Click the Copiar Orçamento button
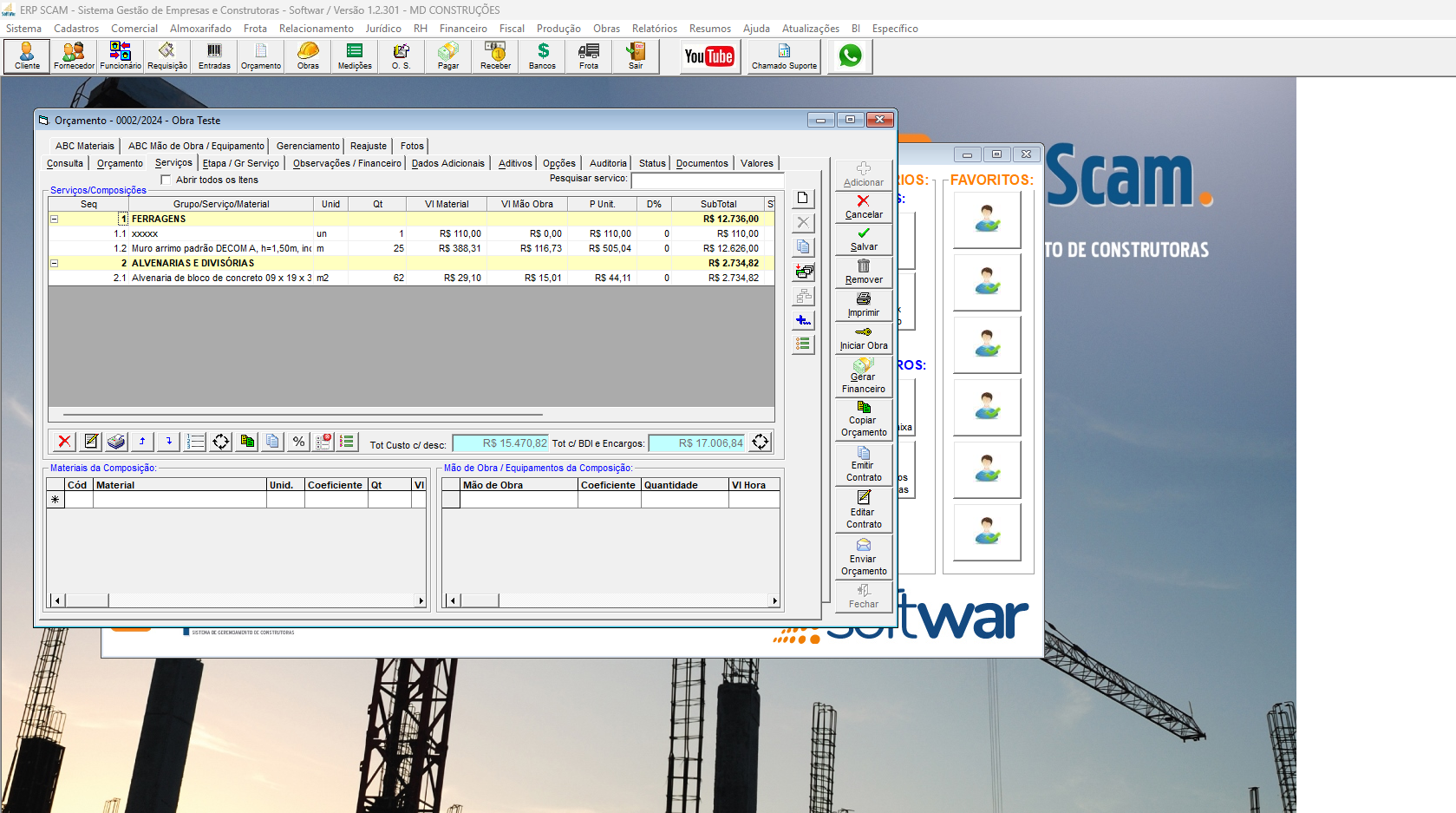Screen dimensions: 1456x813 [x=864, y=419]
